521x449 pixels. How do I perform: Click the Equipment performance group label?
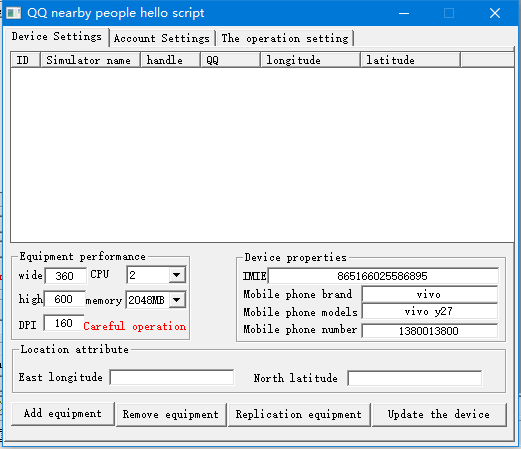tap(82, 256)
